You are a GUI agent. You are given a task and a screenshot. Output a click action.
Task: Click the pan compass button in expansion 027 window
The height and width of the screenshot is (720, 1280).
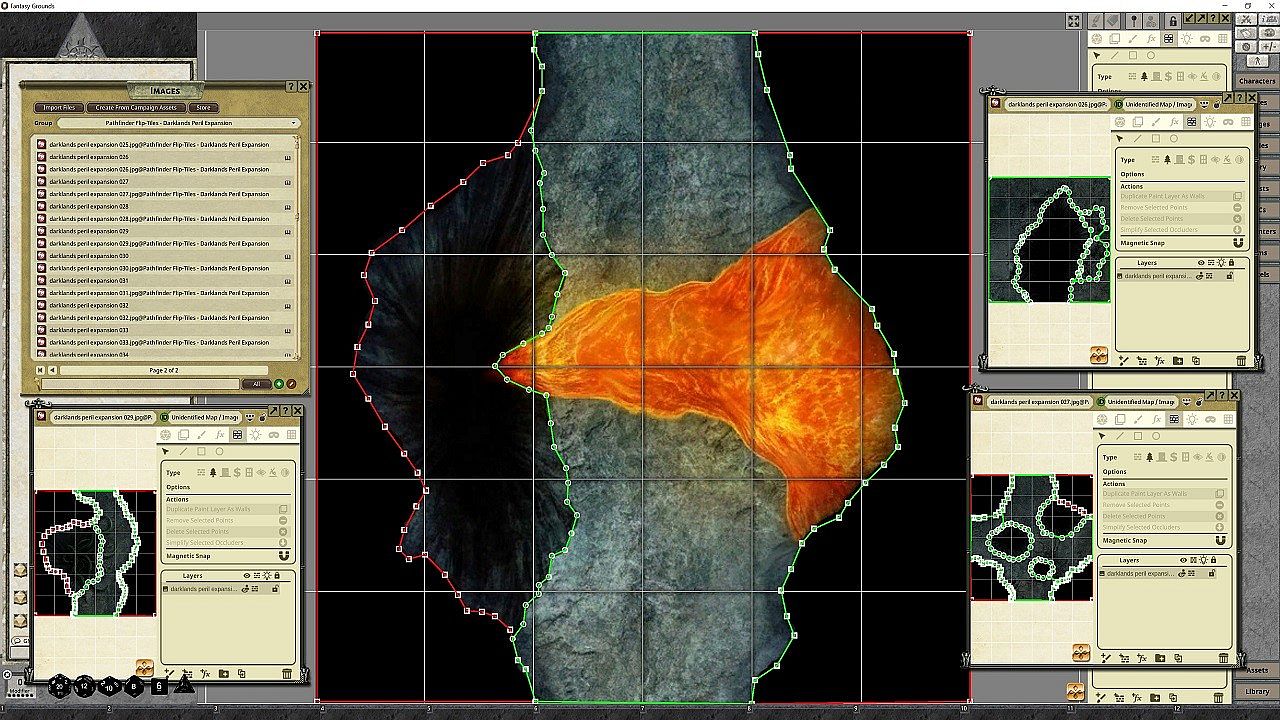tap(1081, 653)
